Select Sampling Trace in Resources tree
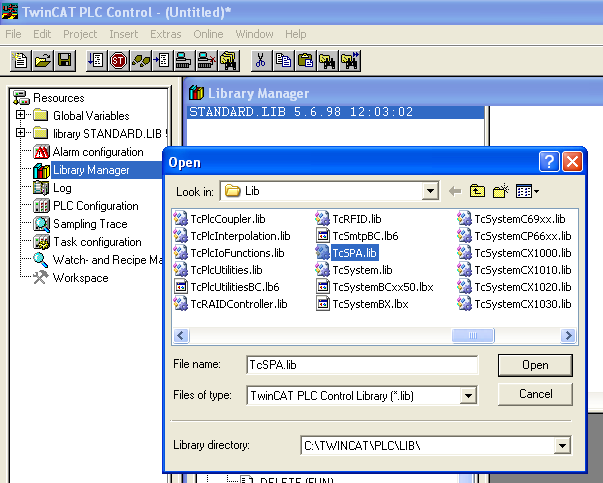This screenshot has height=483, width=603. coord(90,224)
